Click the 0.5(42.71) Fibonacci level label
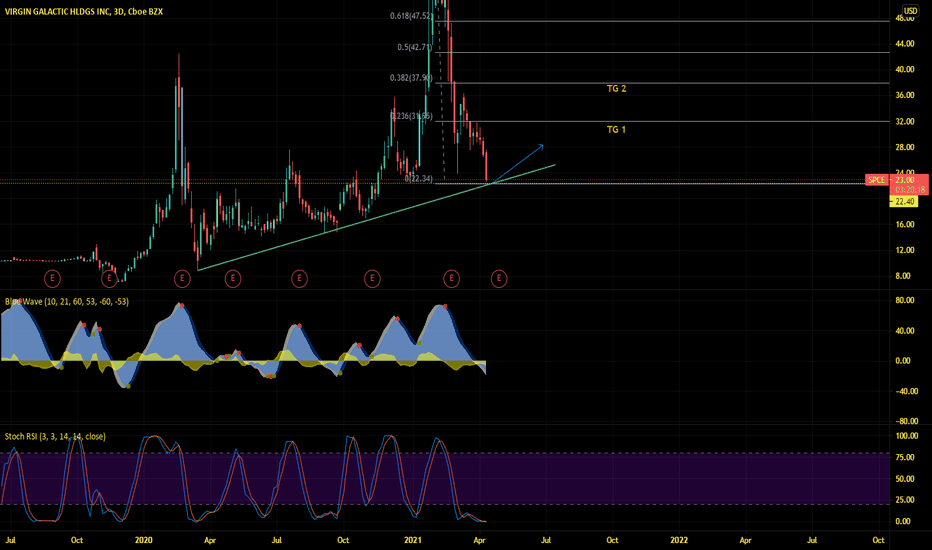Image resolution: width=932 pixels, height=550 pixels. coord(415,47)
